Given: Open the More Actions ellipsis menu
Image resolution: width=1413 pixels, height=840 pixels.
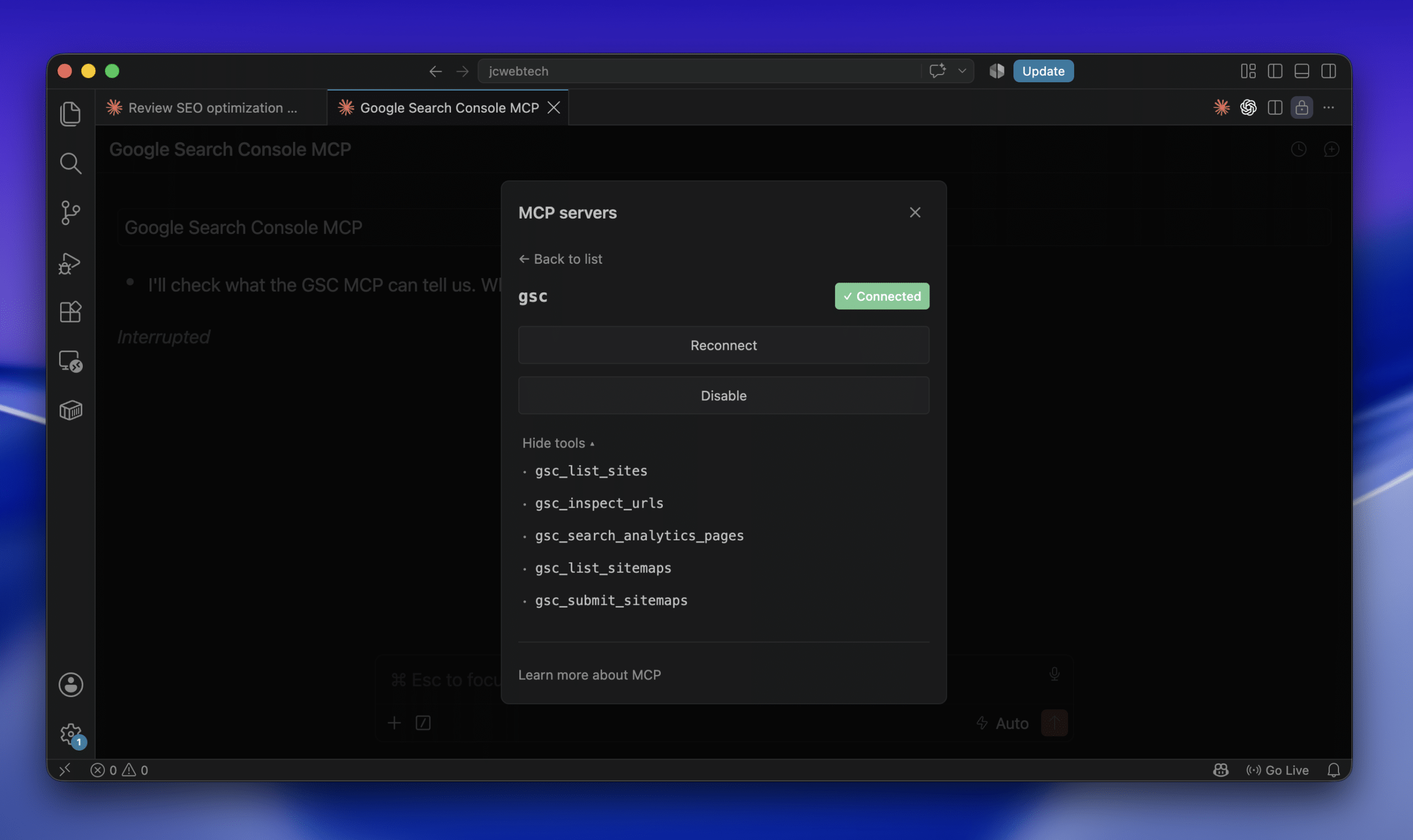Looking at the screenshot, I should (1329, 108).
